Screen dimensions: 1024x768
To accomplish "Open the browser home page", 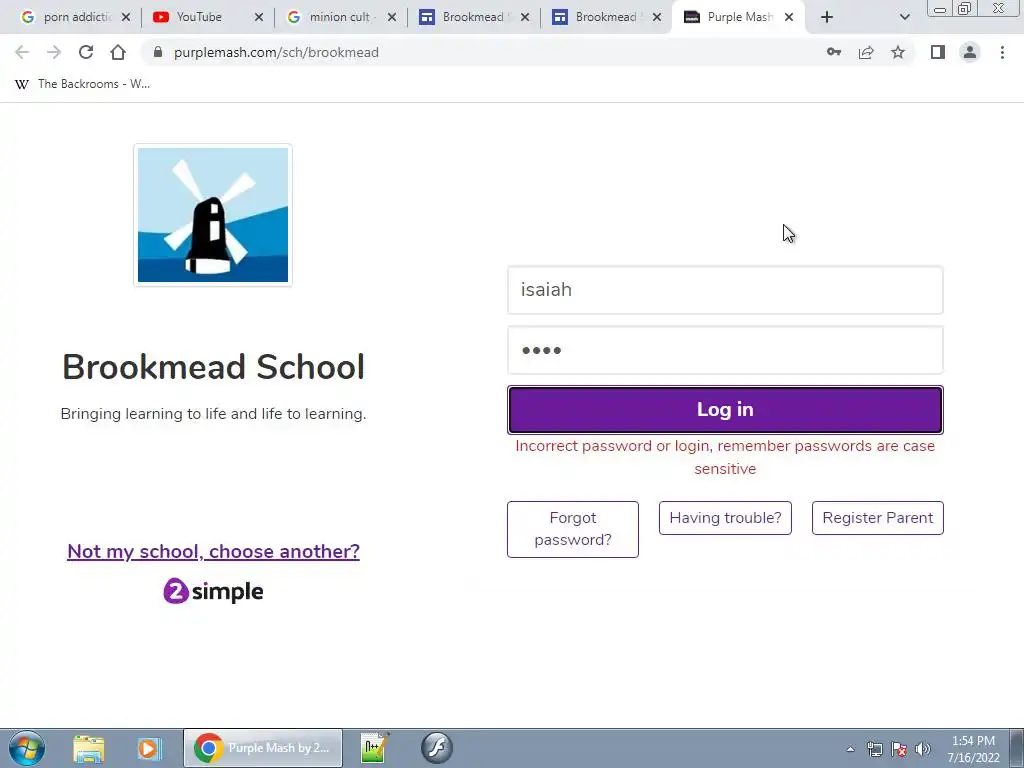I will pyautogui.click(x=118, y=52).
